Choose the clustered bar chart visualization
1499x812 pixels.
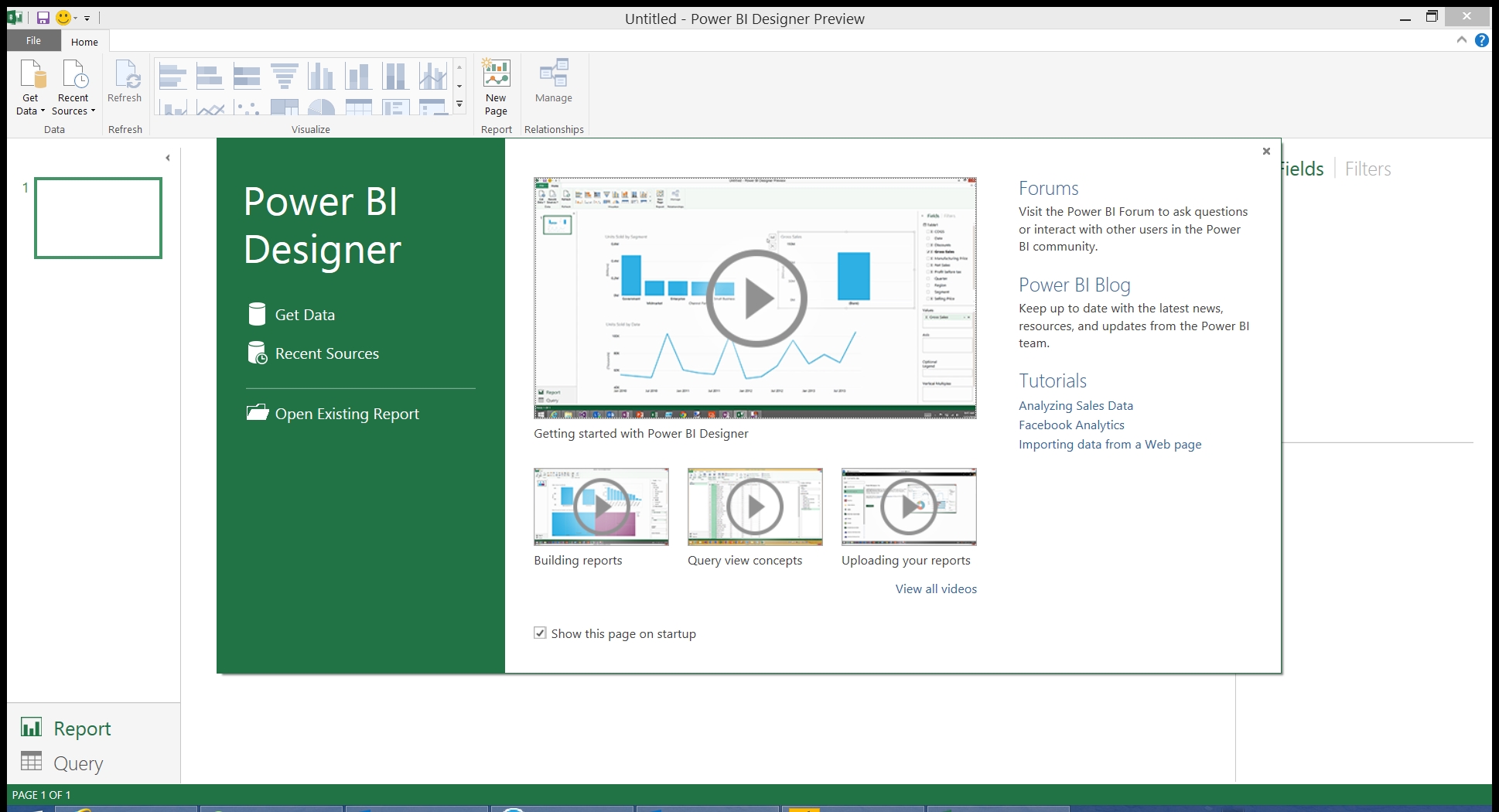[x=172, y=77]
